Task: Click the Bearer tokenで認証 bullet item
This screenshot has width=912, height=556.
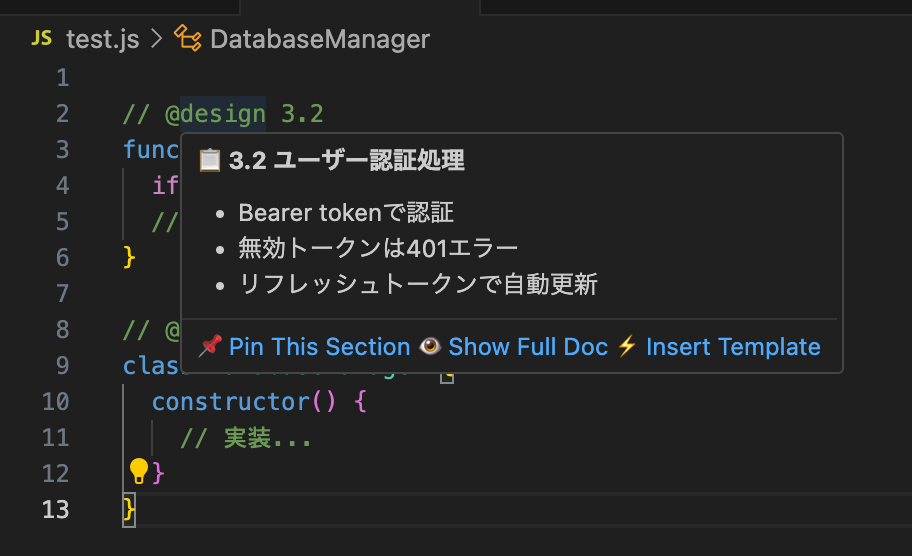Action: point(346,213)
